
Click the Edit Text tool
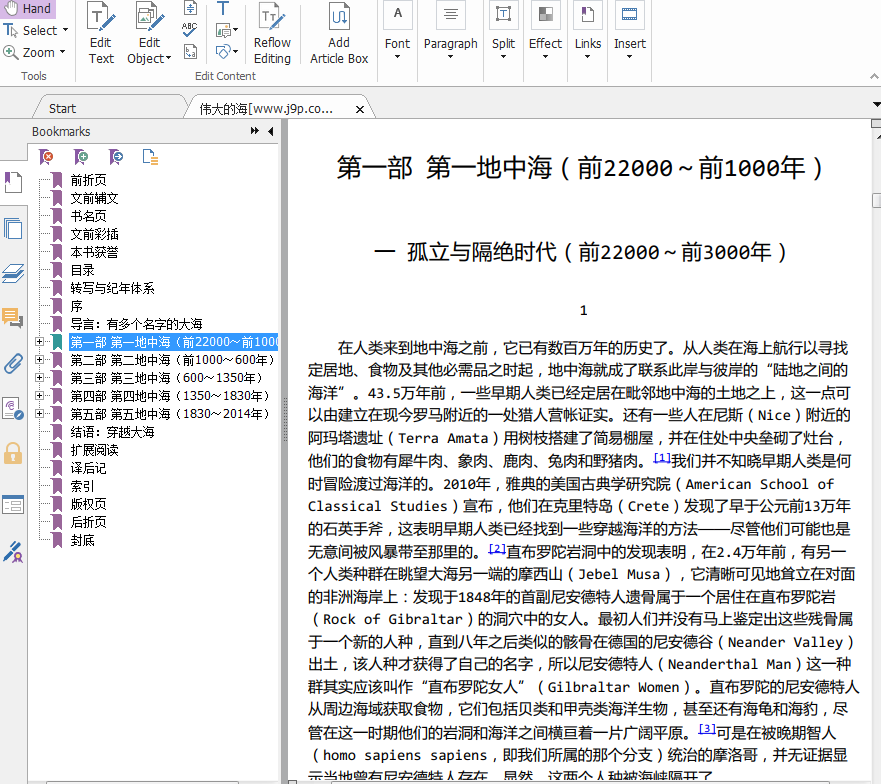[x=101, y=34]
